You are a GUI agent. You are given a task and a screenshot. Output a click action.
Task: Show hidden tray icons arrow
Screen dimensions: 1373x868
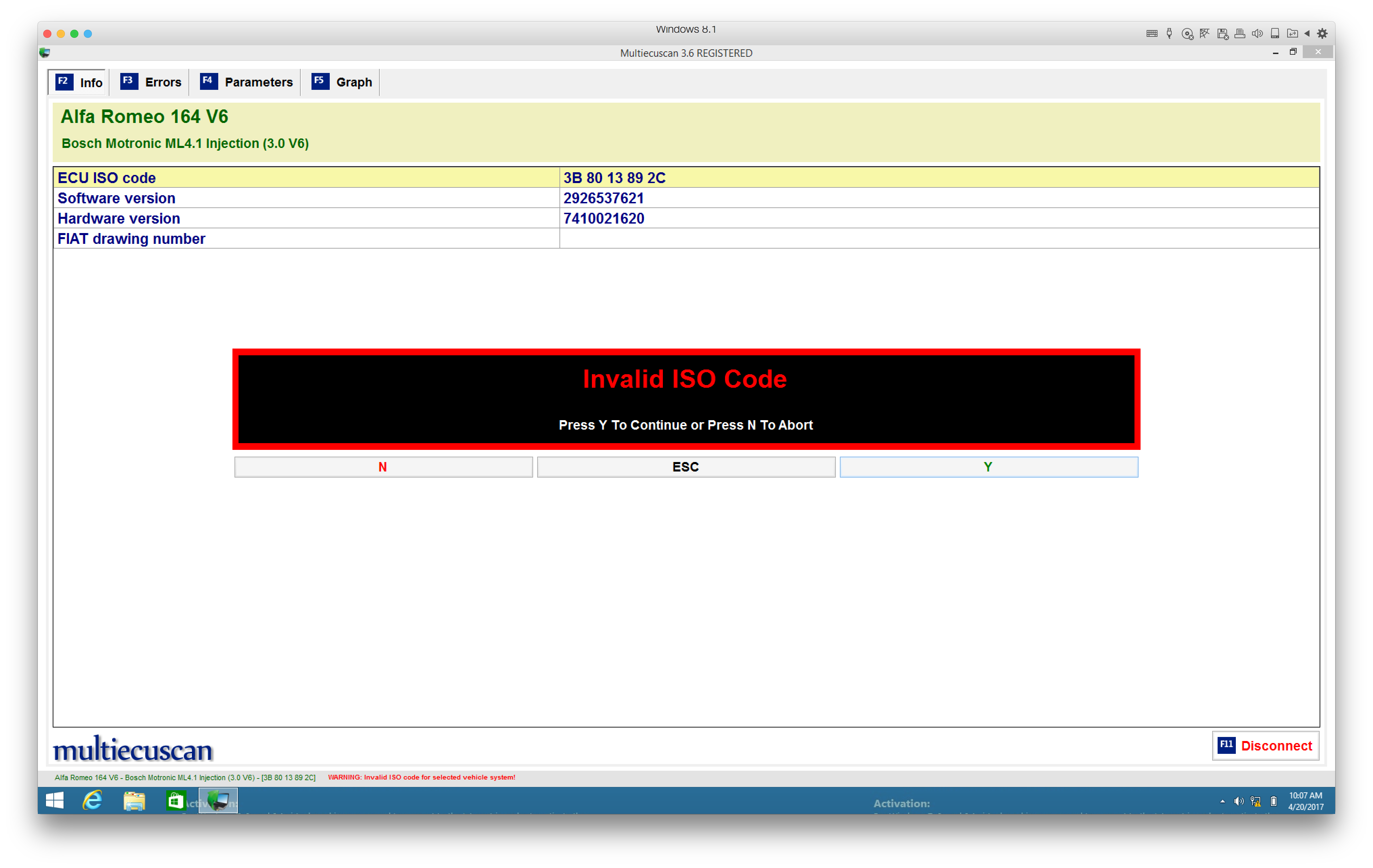[x=1222, y=801]
